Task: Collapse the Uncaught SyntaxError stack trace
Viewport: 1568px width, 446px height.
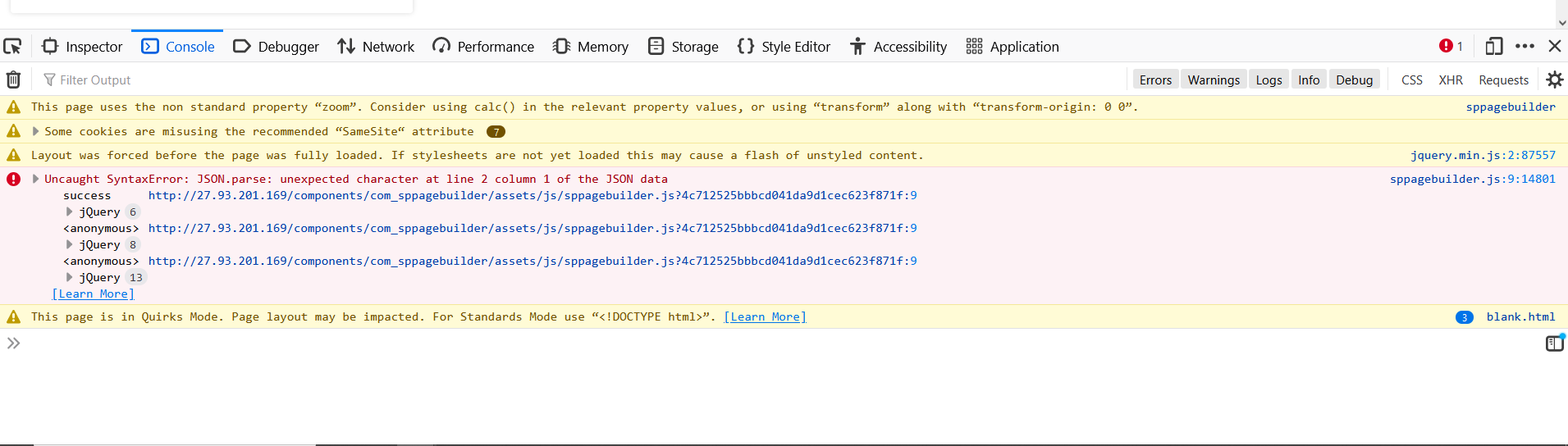Action: (x=35, y=179)
